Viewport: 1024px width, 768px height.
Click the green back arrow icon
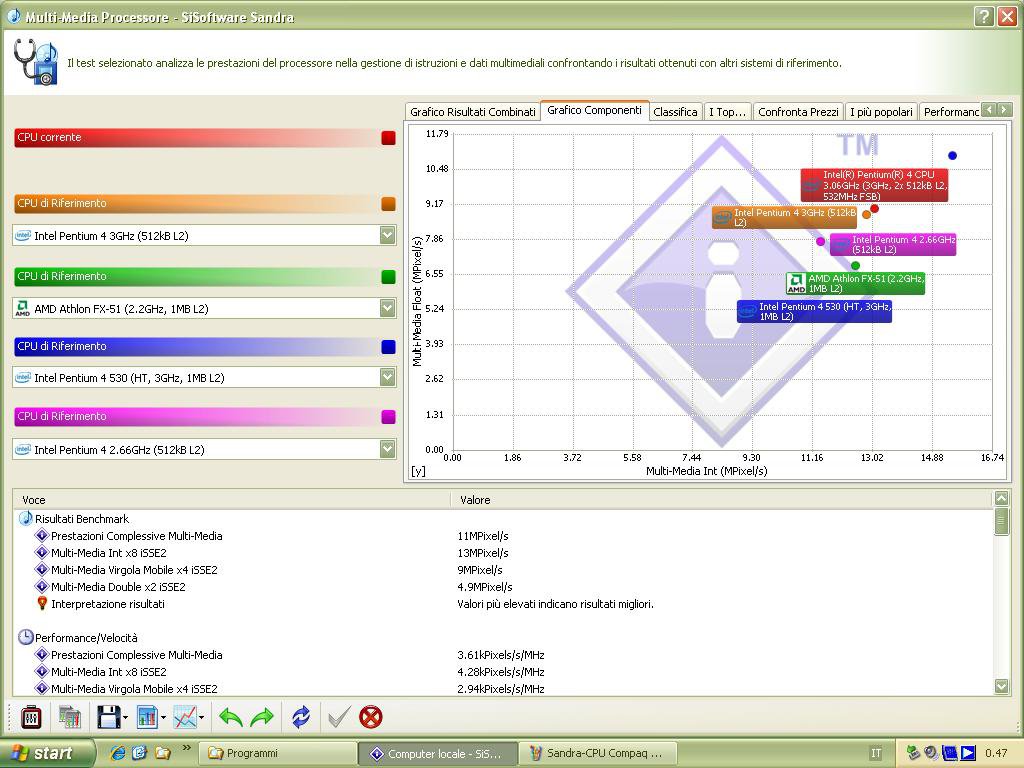[x=231, y=717]
